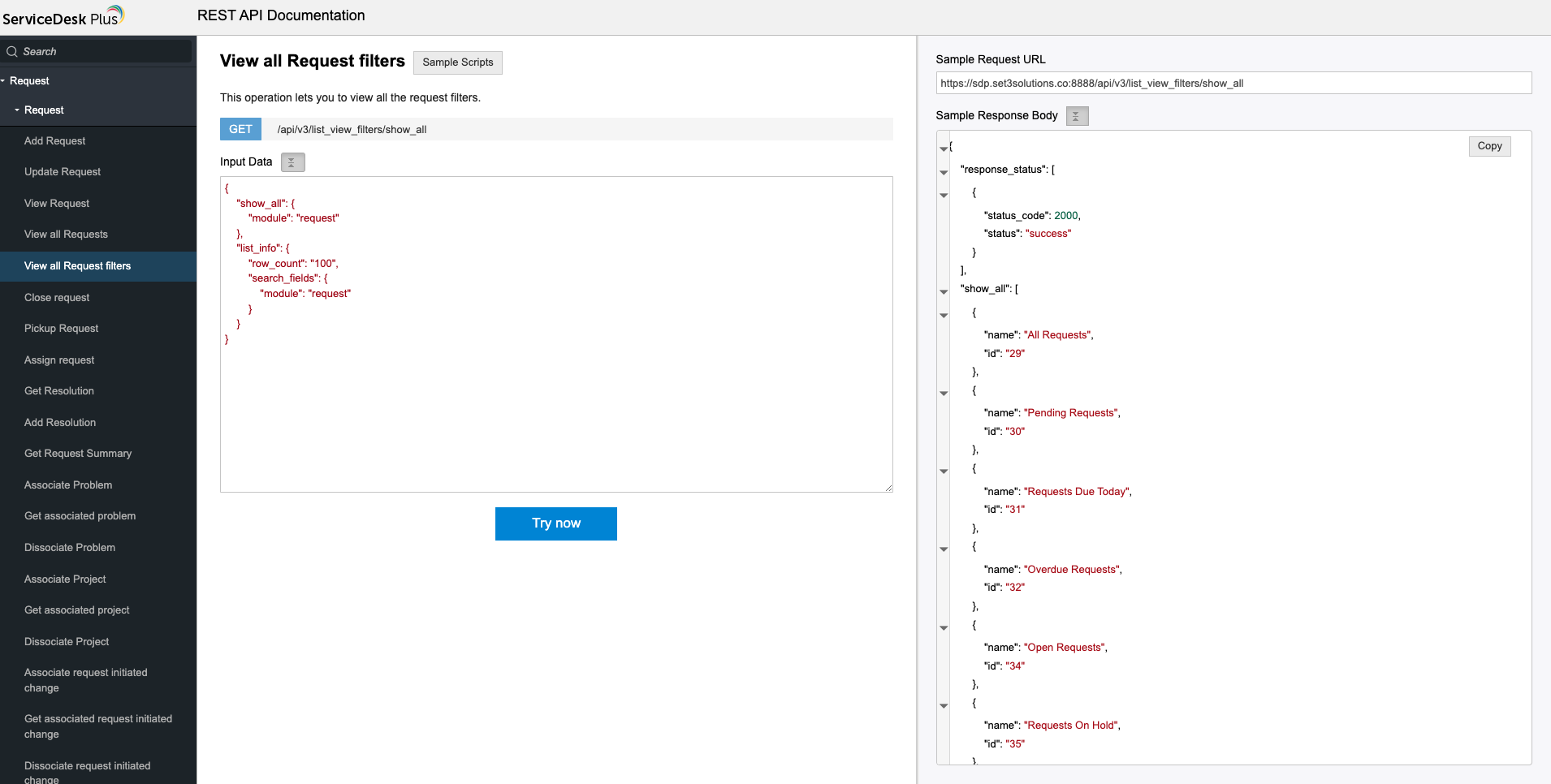Collapse the response_status array arrow
1551x784 pixels.
[x=943, y=172]
